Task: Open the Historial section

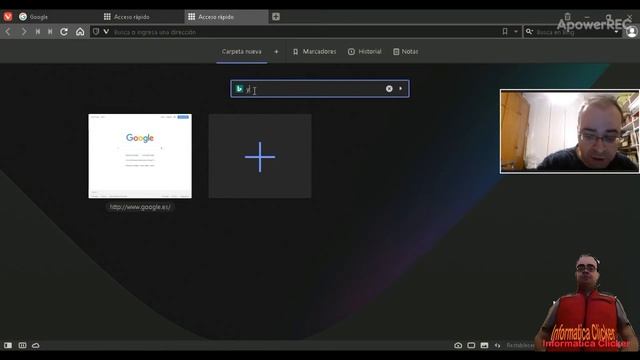Action: [364, 51]
